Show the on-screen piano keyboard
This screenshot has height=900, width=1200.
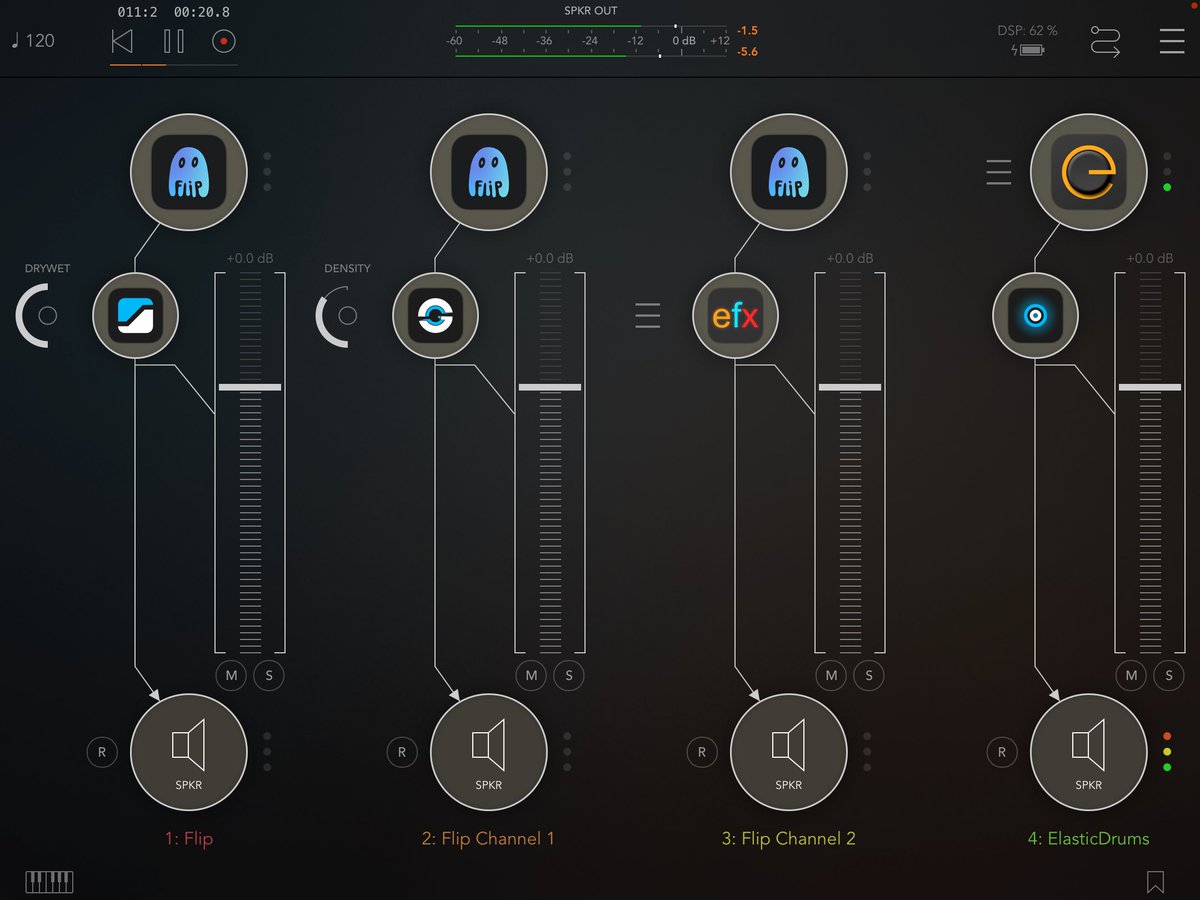click(49, 881)
